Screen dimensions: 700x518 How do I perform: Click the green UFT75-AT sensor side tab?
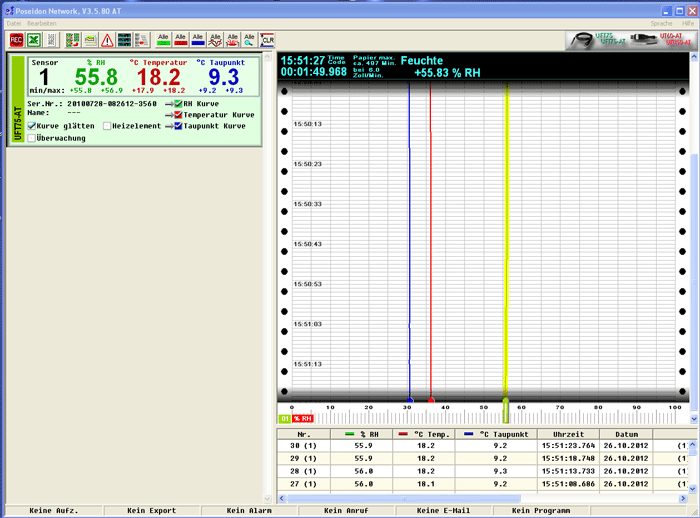tap(18, 100)
